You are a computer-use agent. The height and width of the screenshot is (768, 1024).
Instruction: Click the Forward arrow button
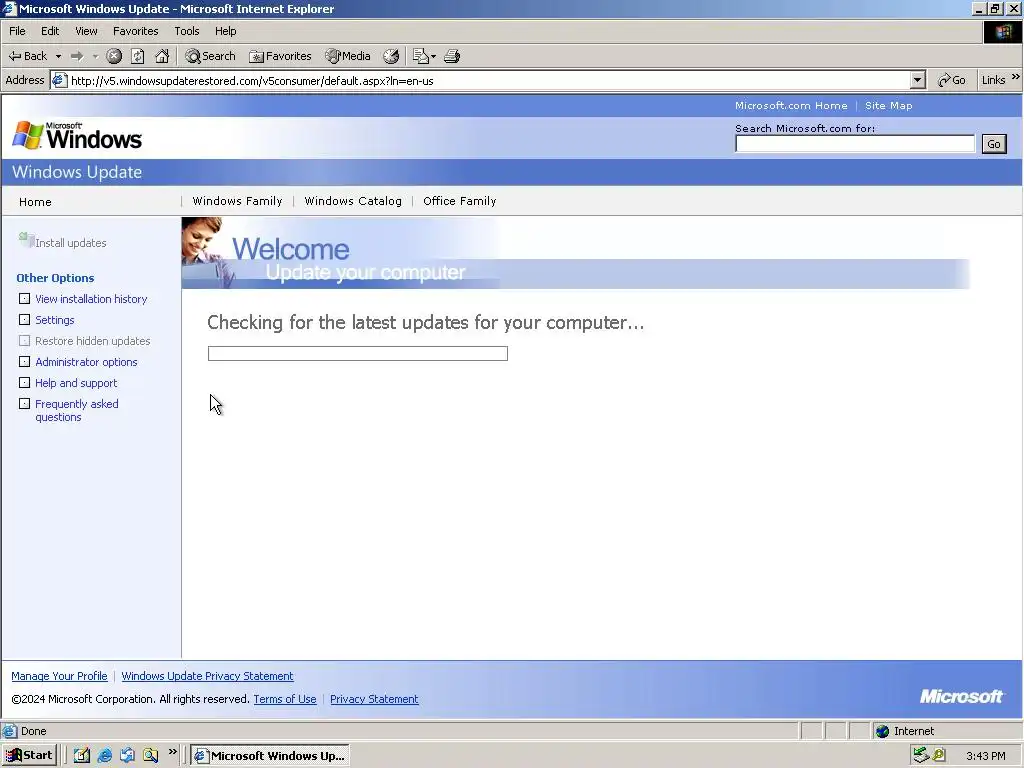(77, 56)
